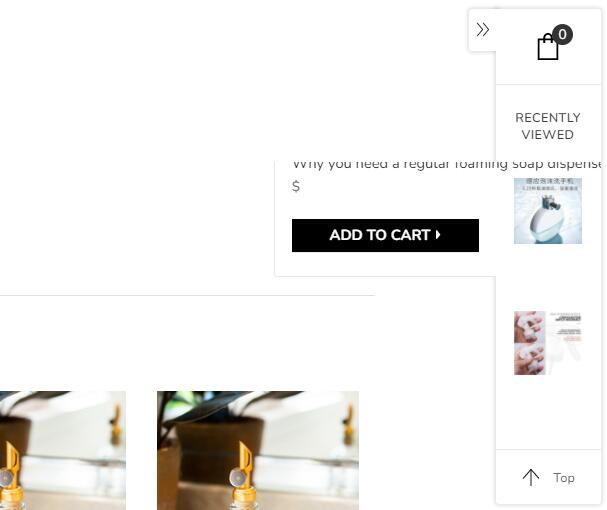Click the gold pump head in right image
This screenshot has width=607, height=510.
[x=242, y=471]
